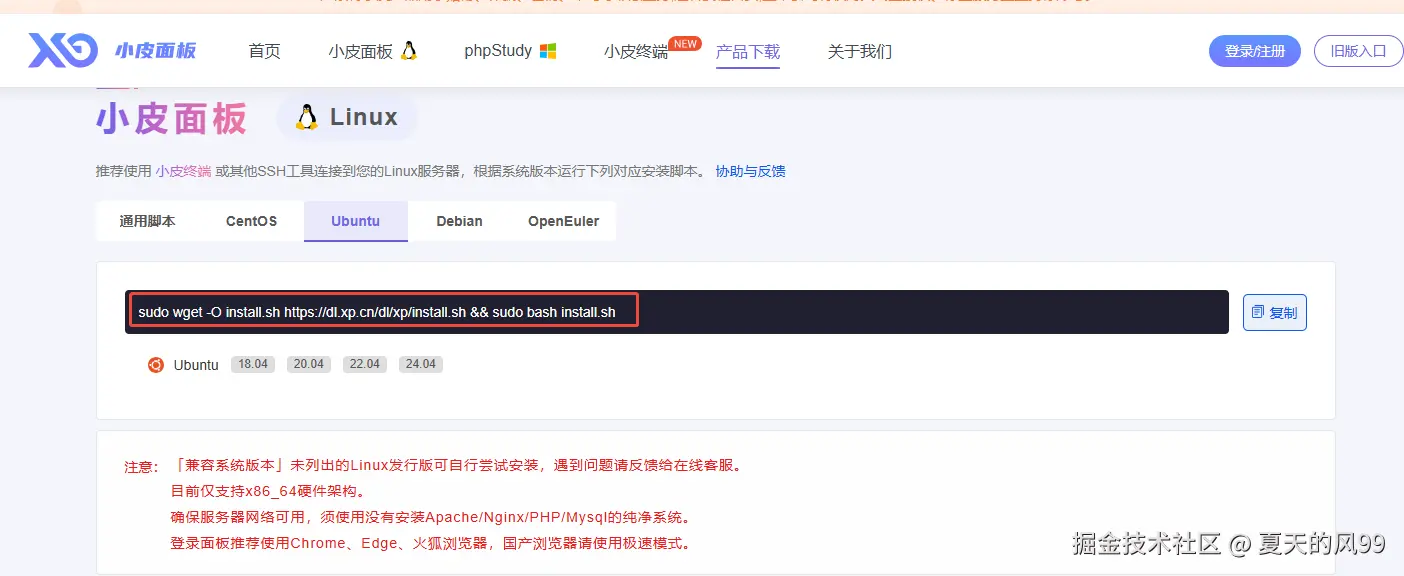Follow the 小皮终端 link in description
The height and width of the screenshot is (576, 1404).
click(x=183, y=171)
